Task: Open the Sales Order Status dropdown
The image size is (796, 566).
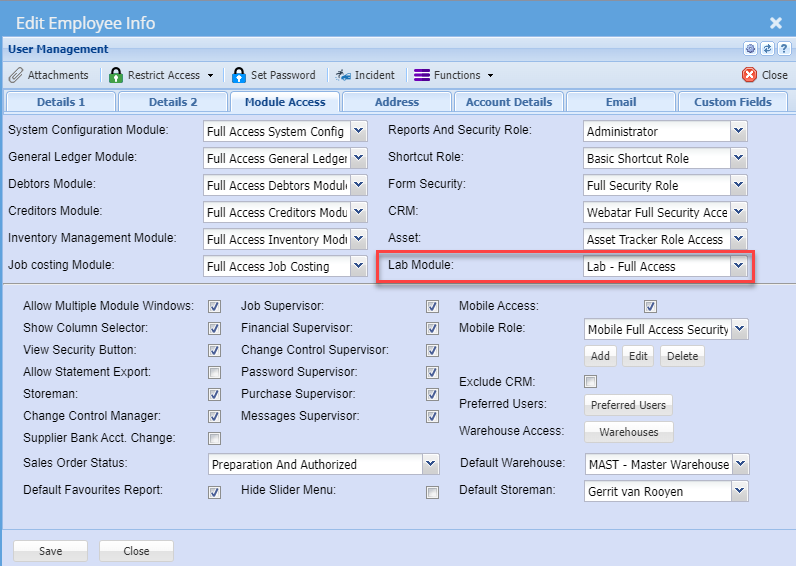Action: 430,464
